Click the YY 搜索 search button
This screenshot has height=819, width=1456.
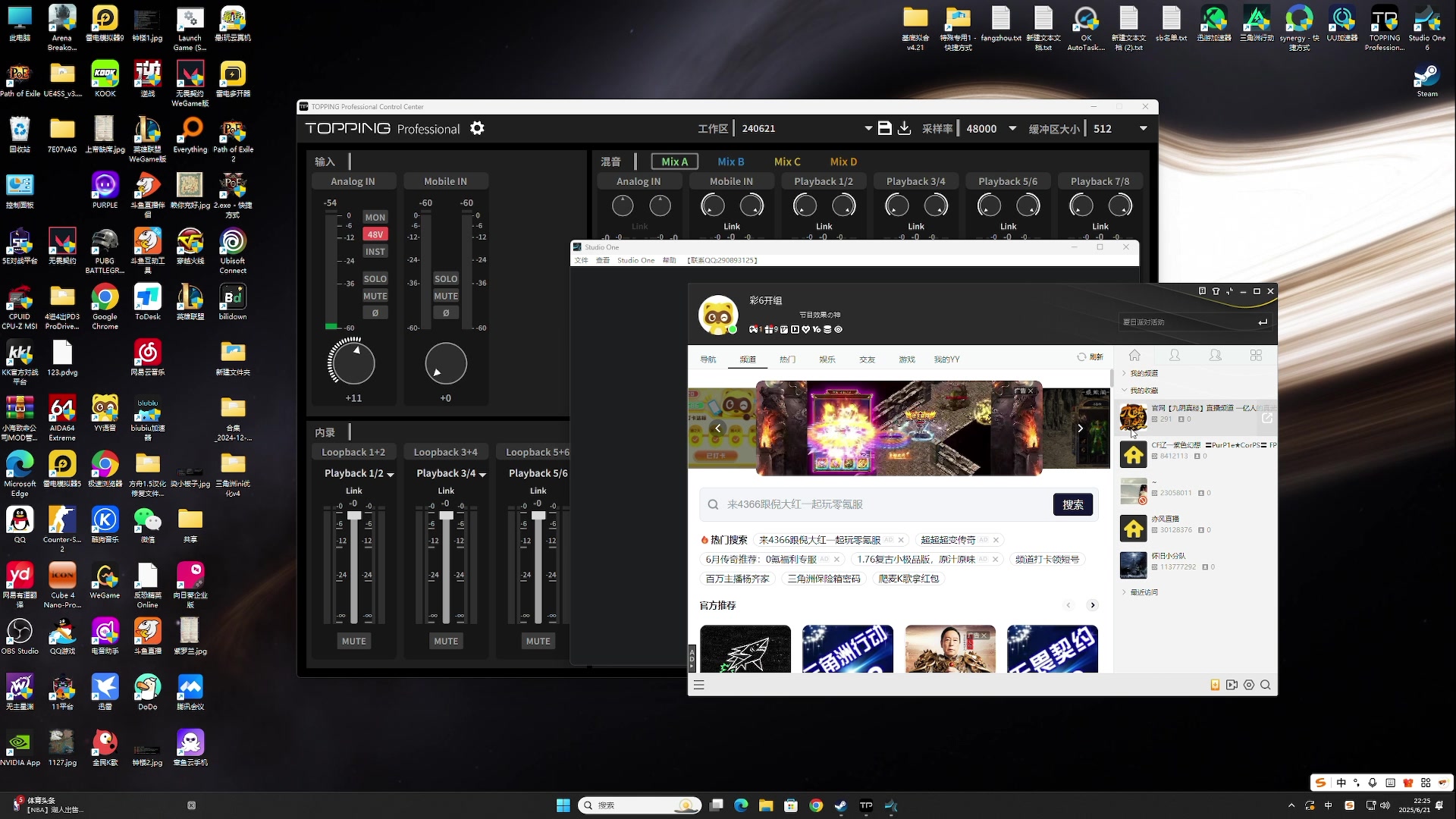[1073, 504]
